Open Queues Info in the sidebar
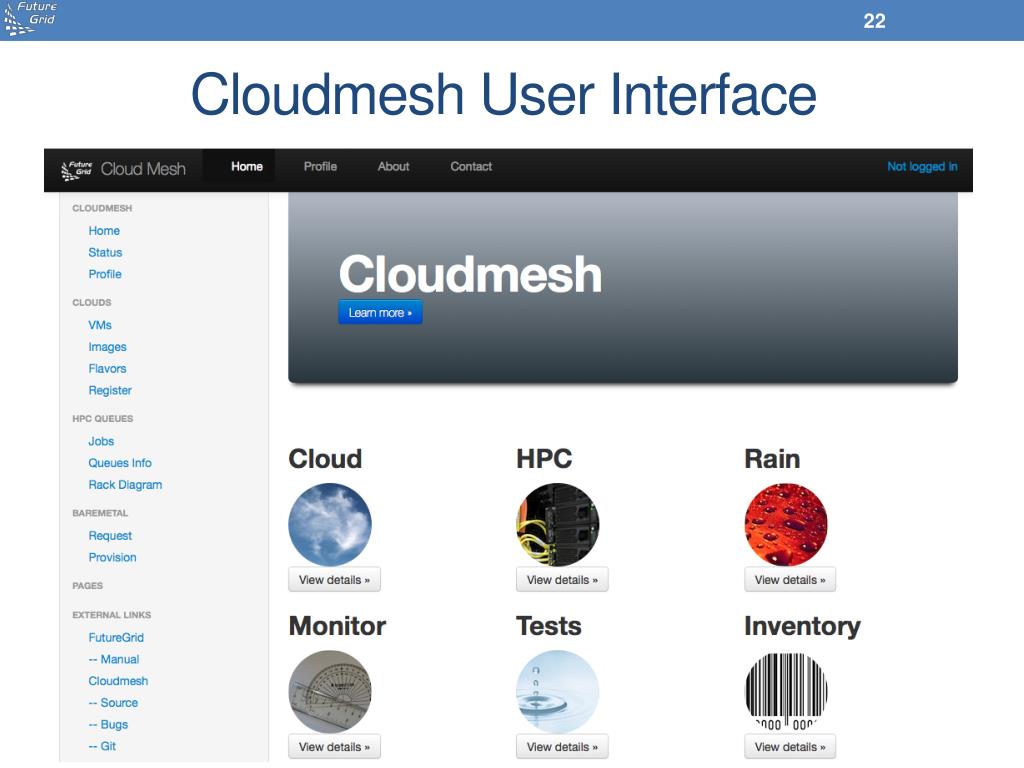1024x768 pixels. pos(120,463)
